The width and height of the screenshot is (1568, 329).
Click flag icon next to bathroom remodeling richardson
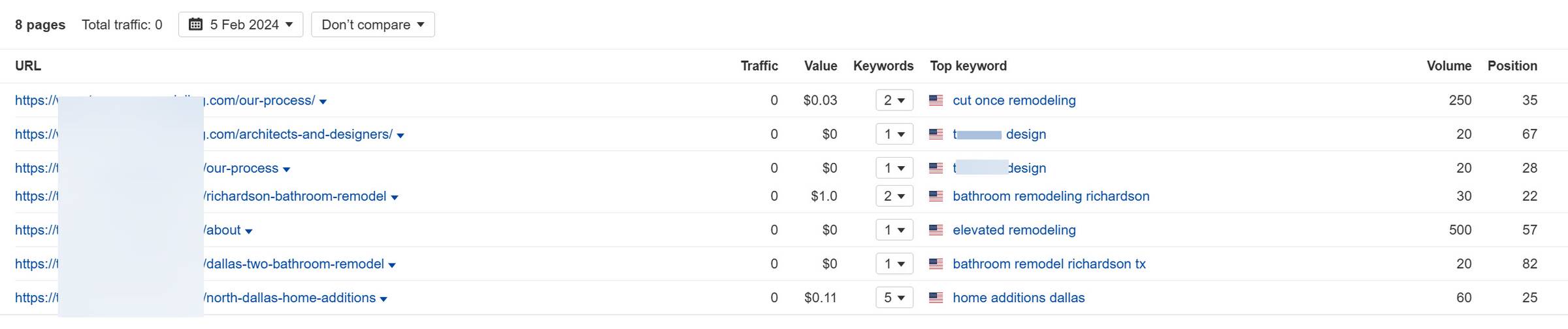(936, 196)
